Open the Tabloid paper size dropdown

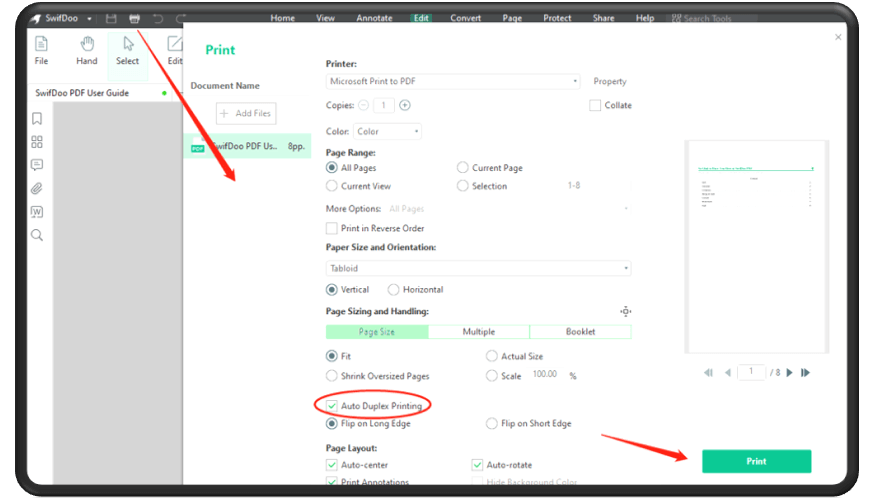[478, 268]
